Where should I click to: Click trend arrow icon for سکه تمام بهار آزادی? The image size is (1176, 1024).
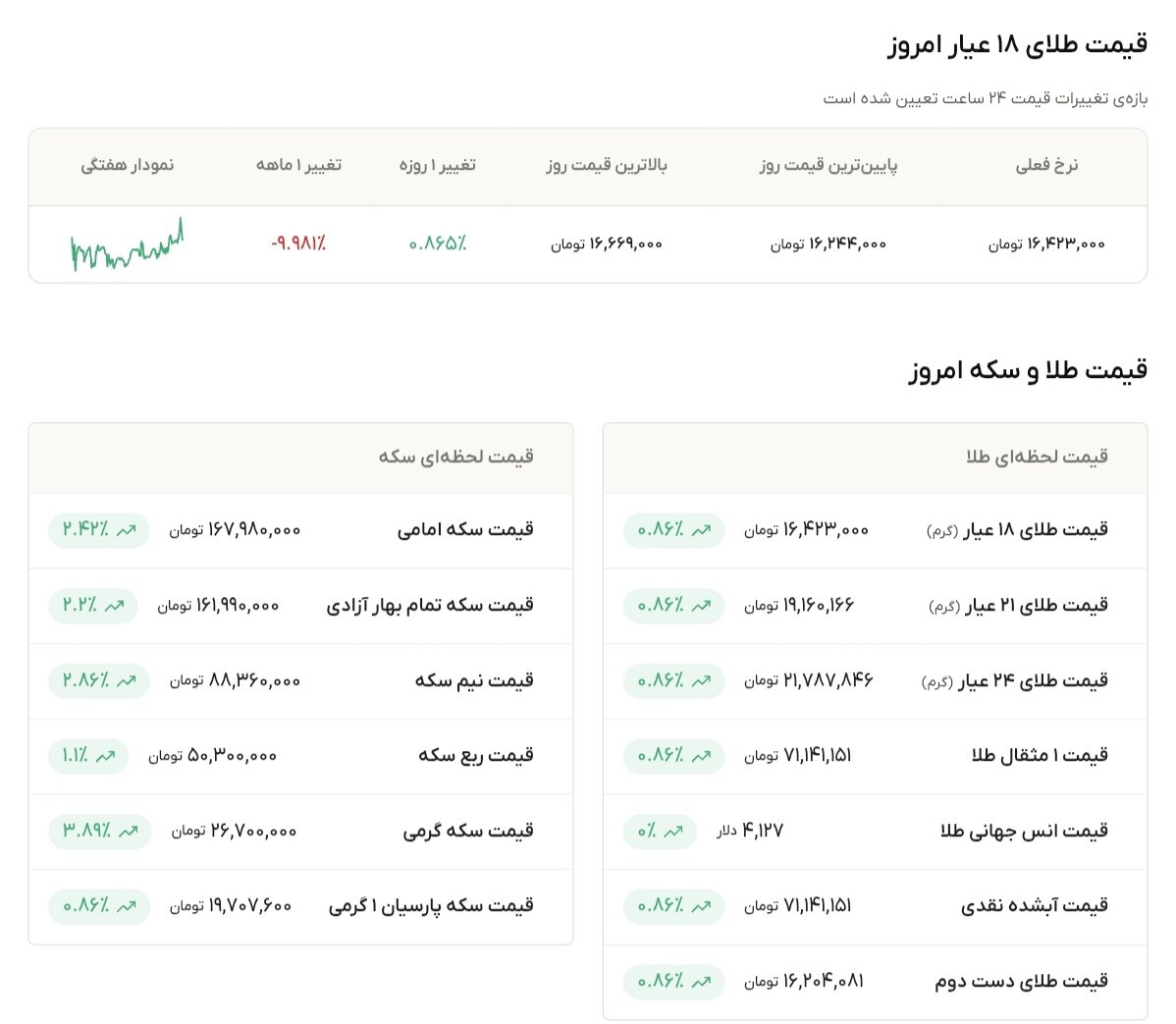[x=114, y=606]
